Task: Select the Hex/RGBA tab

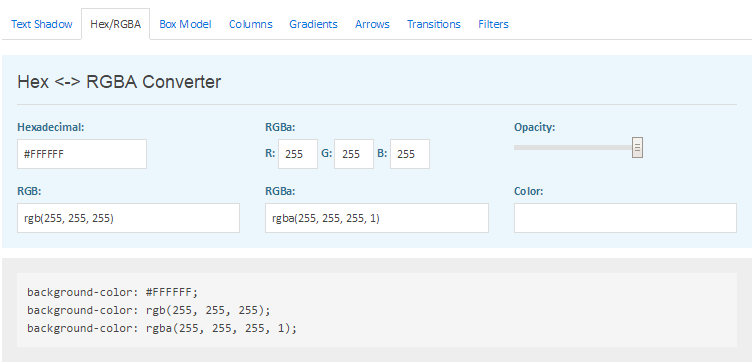Action: [116, 24]
